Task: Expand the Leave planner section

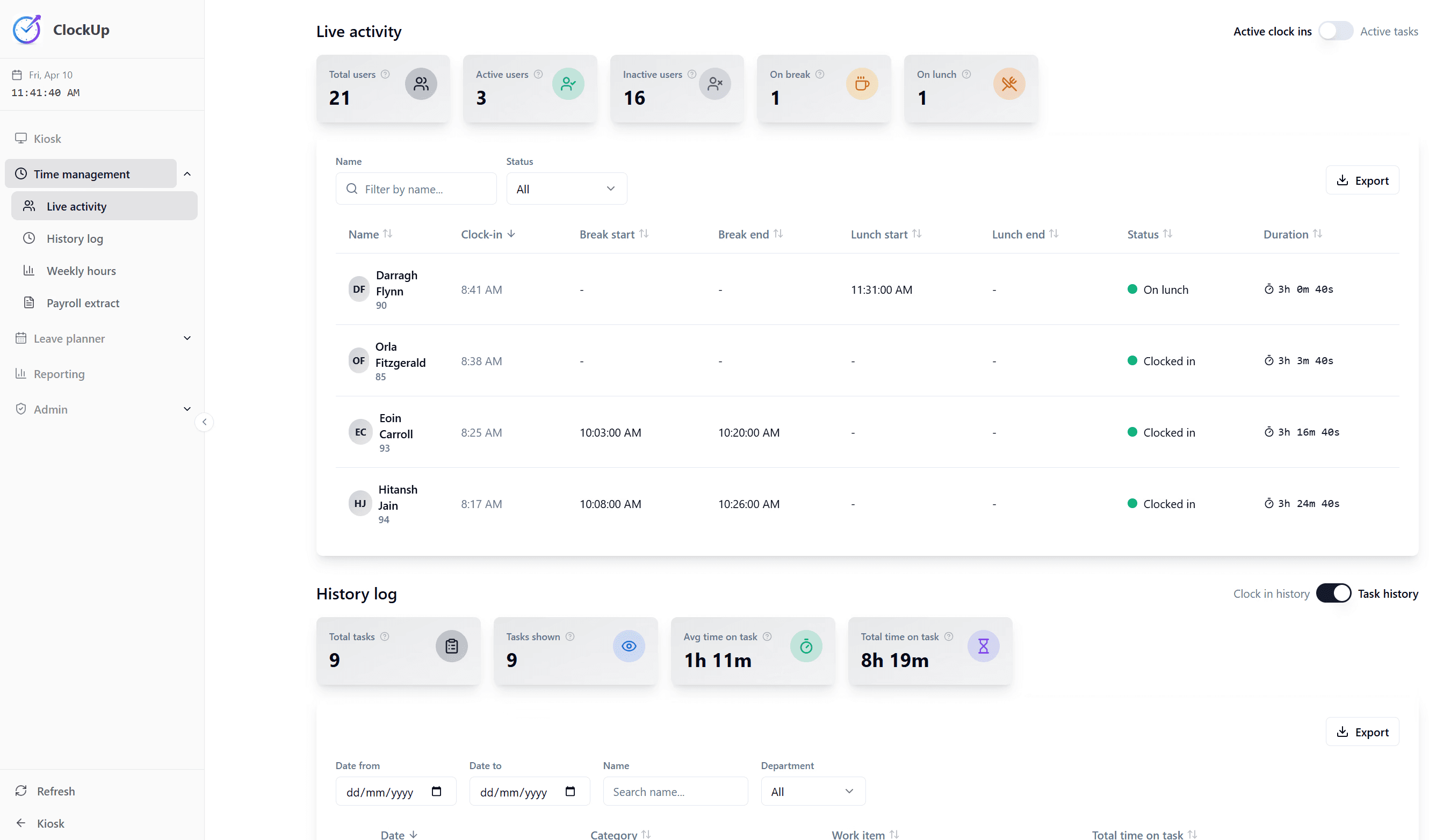Action: 187,338
